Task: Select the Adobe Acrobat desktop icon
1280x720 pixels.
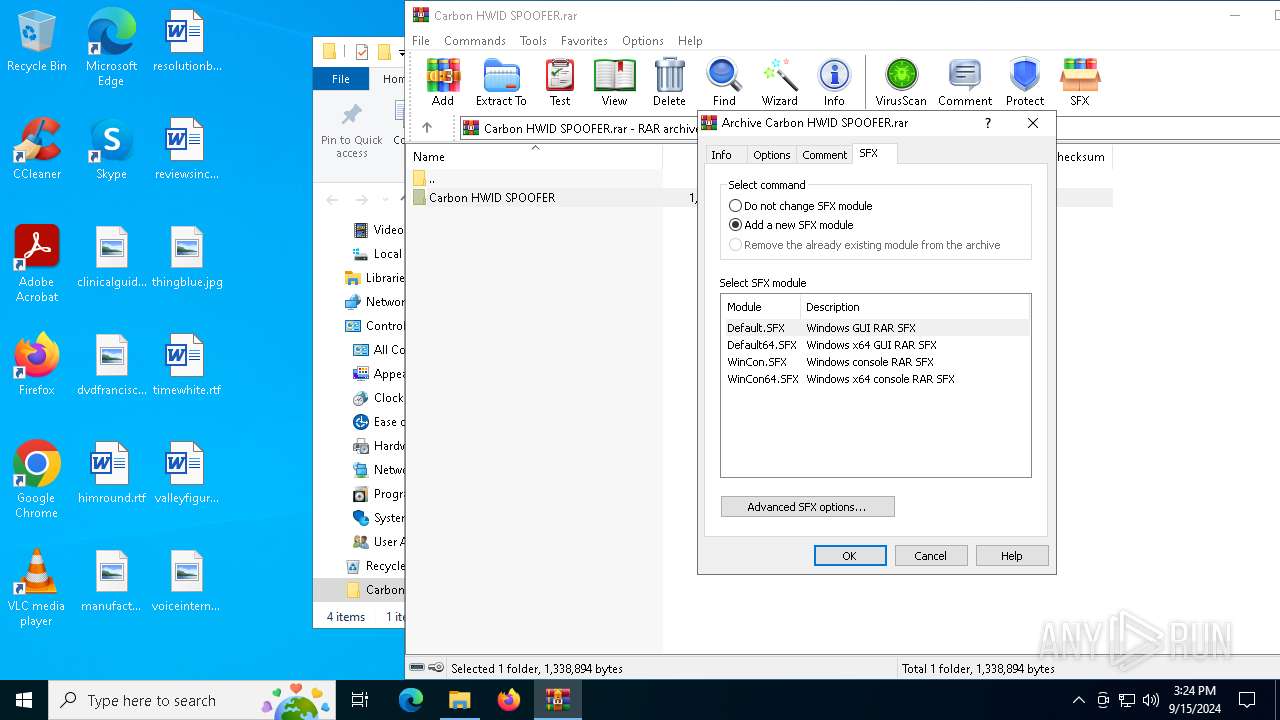Action: (x=37, y=264)
